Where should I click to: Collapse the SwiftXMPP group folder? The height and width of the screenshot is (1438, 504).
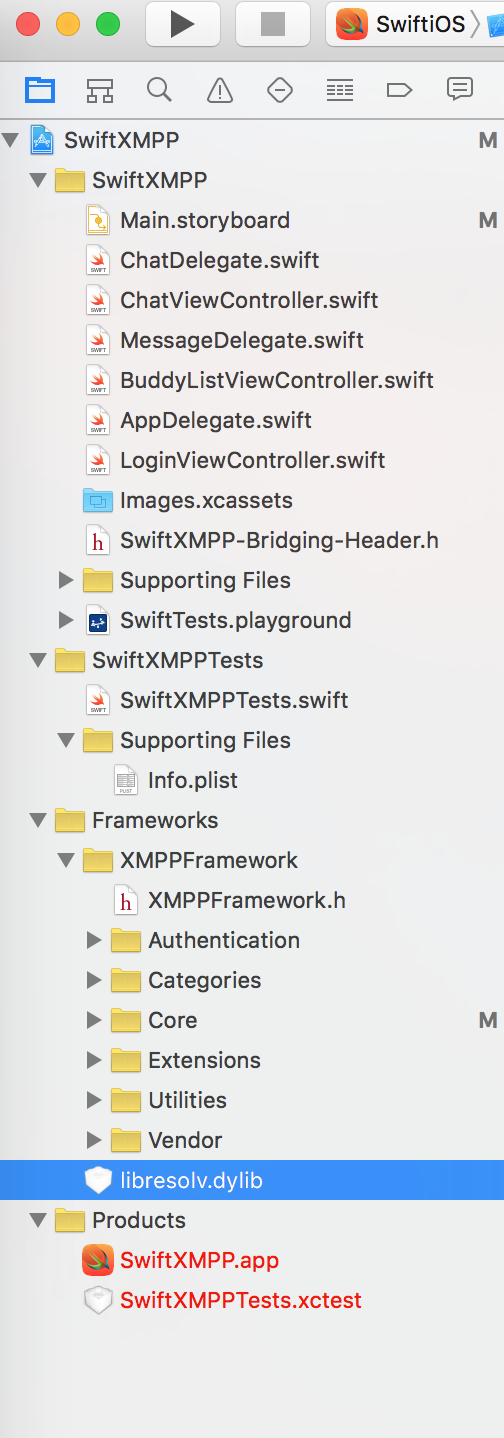[x=39, y=180]
